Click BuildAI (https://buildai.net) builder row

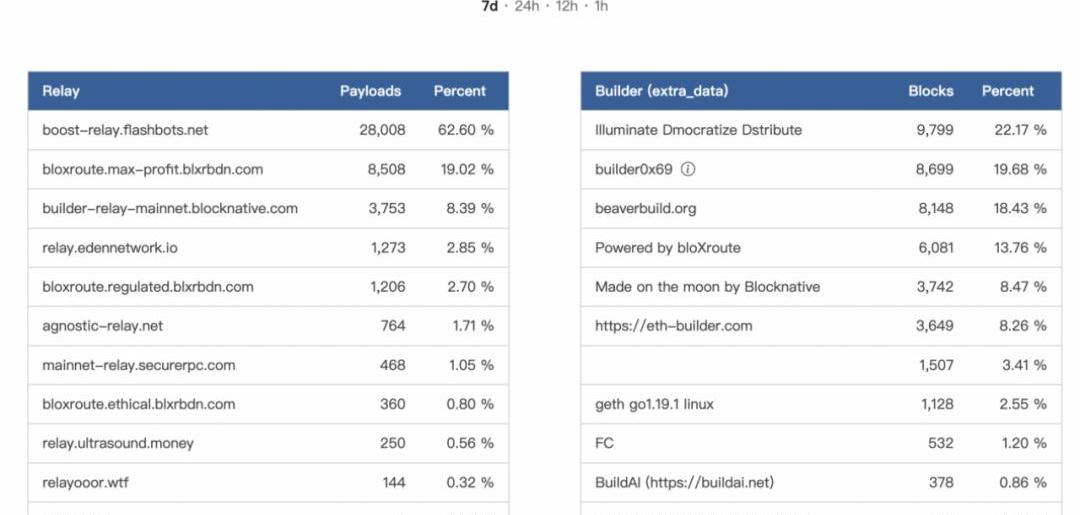coord(821,483)
